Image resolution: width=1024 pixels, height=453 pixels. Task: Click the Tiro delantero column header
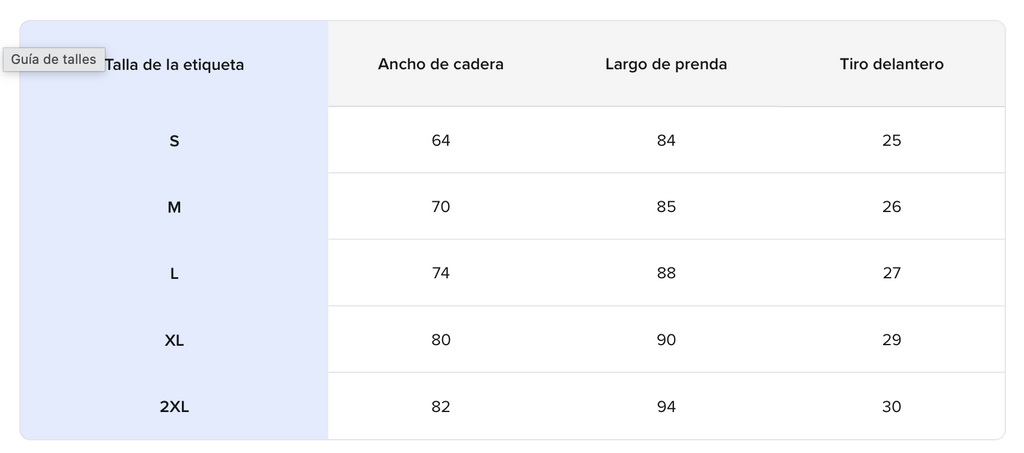click(x=891, y=64)
